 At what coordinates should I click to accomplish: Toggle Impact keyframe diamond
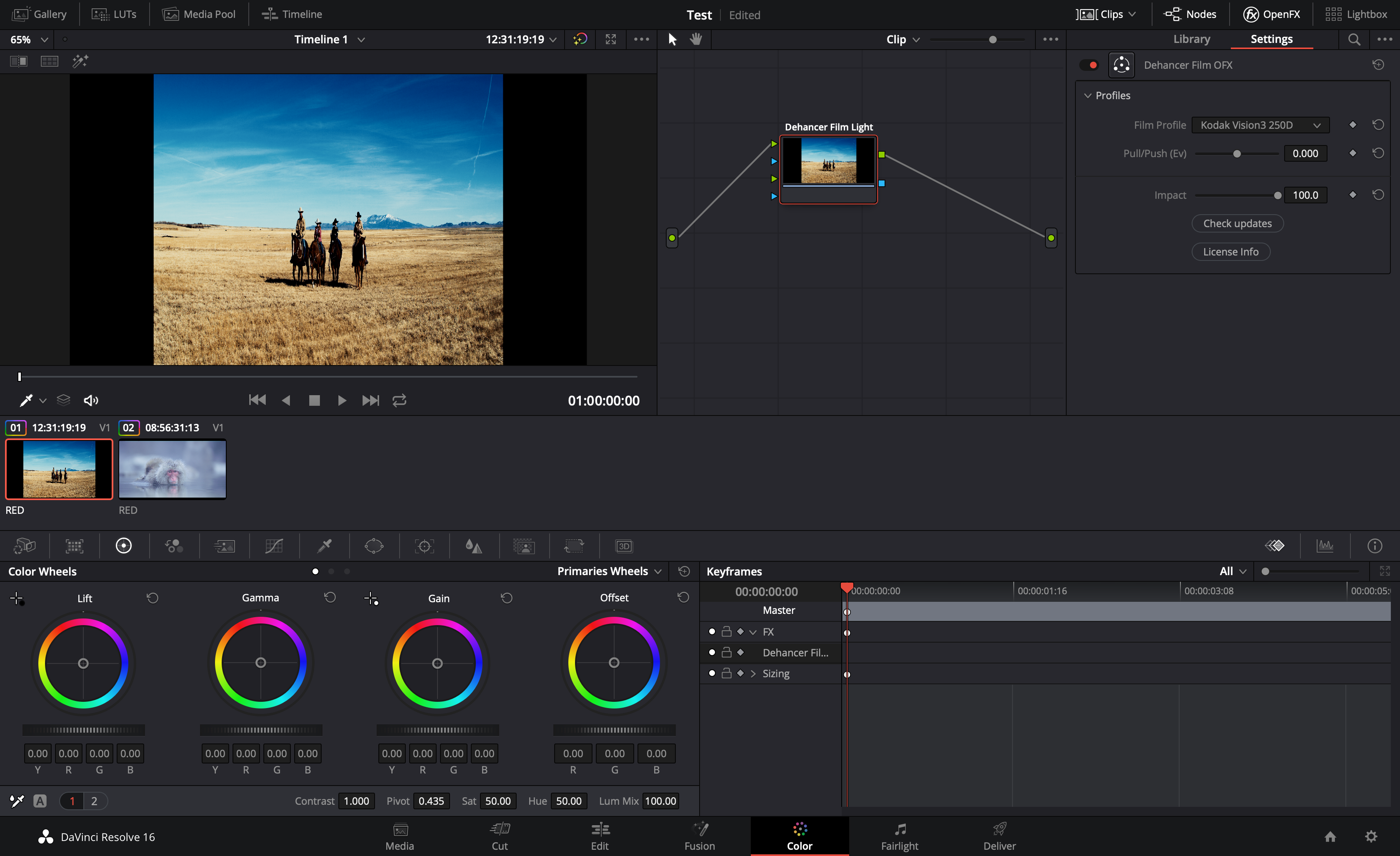point(1352,195)
